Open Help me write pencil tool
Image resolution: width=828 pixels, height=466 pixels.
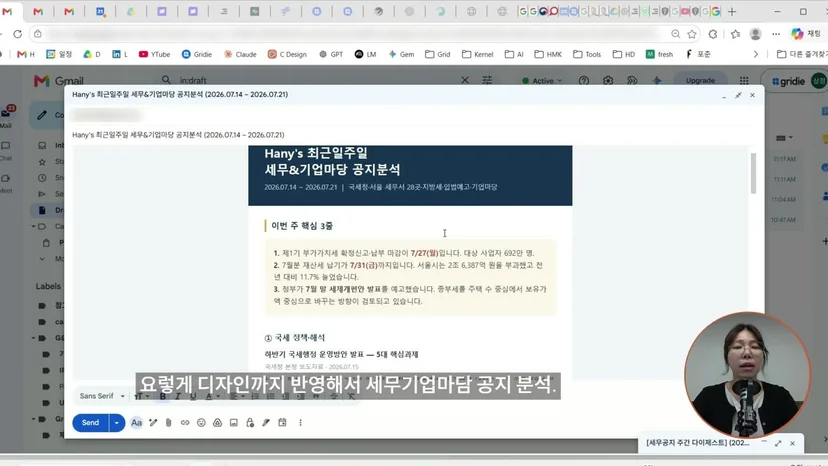point(153,423)
